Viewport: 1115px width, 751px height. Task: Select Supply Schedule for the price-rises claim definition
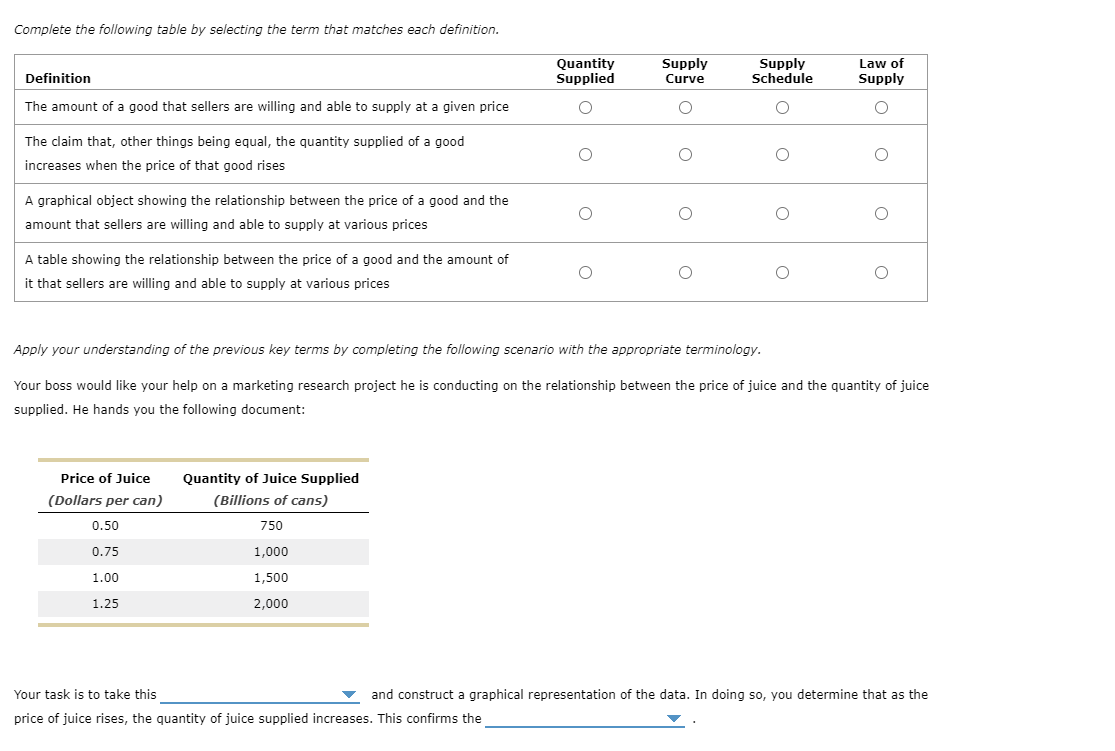pos(782,154)
